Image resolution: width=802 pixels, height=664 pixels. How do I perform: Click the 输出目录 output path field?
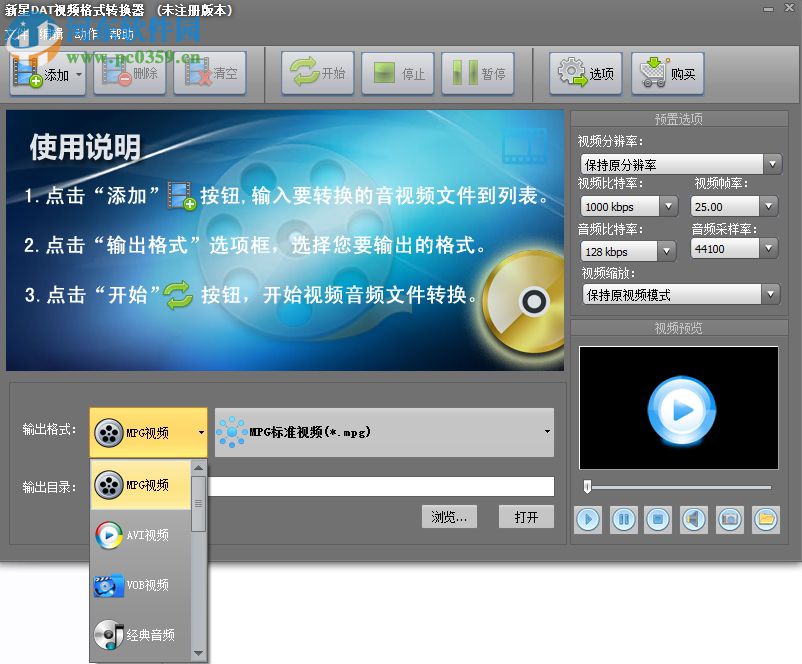(380, 486)
